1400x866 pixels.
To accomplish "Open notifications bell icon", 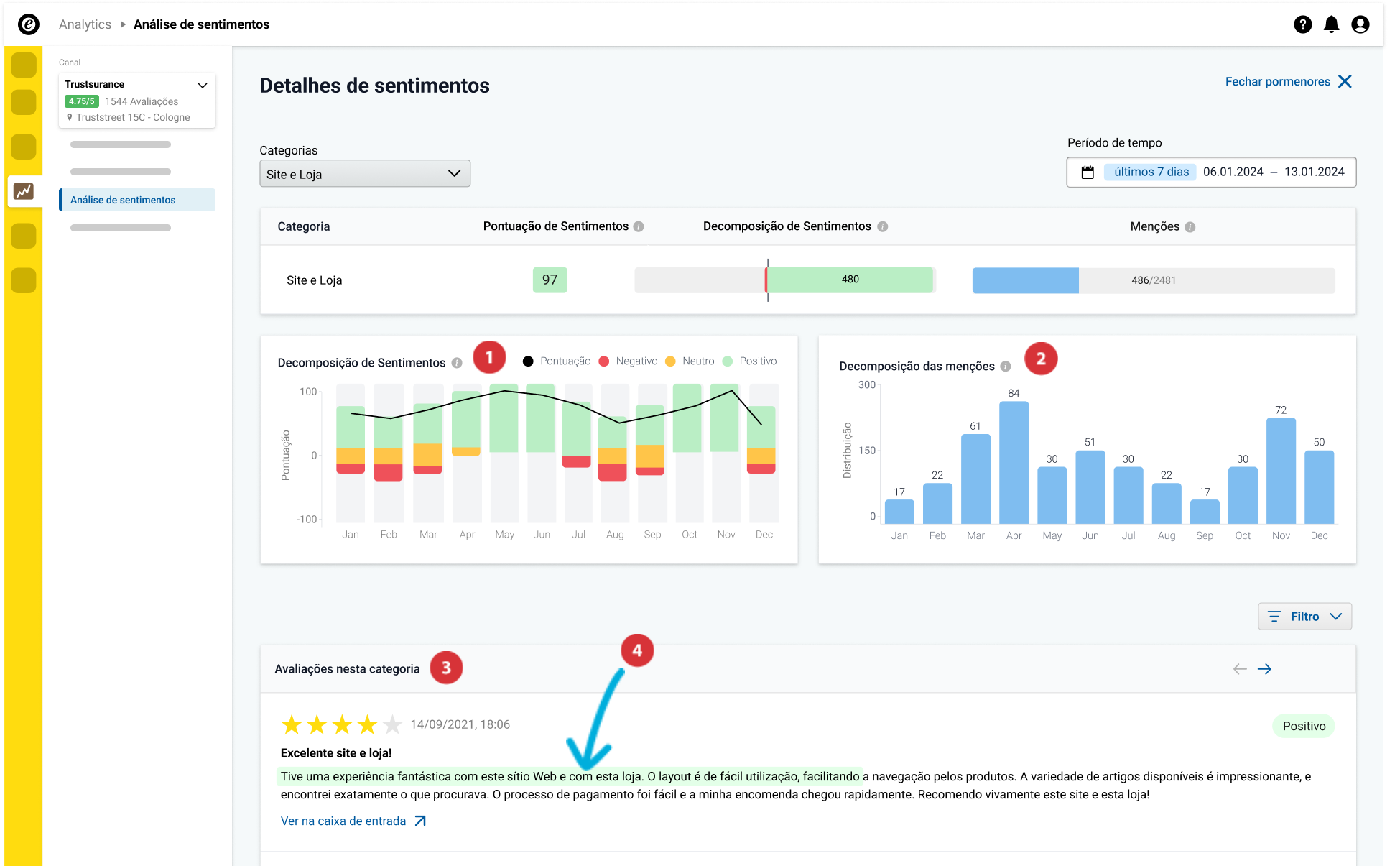I will (x=1331, y=24).
